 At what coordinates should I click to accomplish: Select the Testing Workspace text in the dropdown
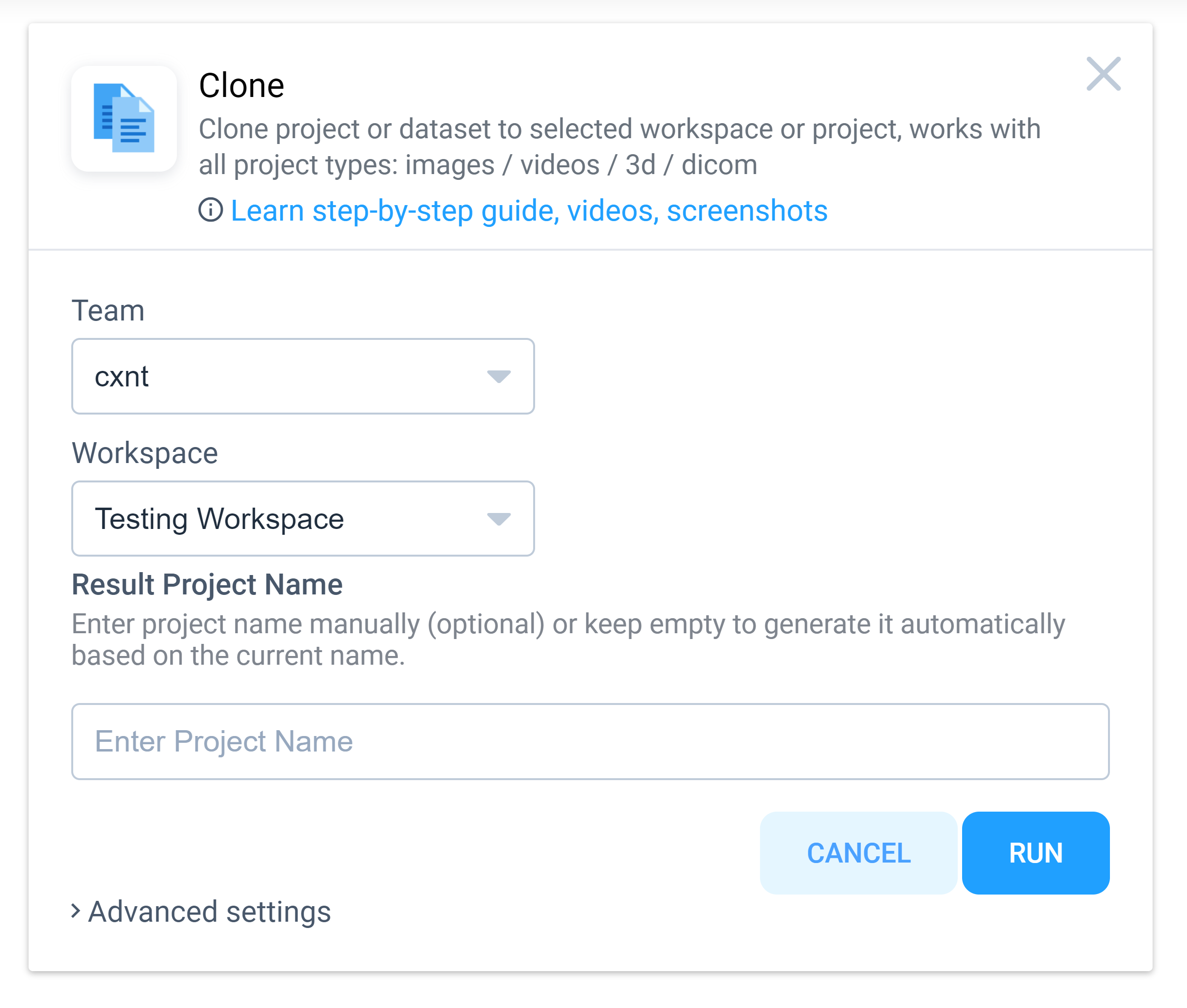pos(221,519)
